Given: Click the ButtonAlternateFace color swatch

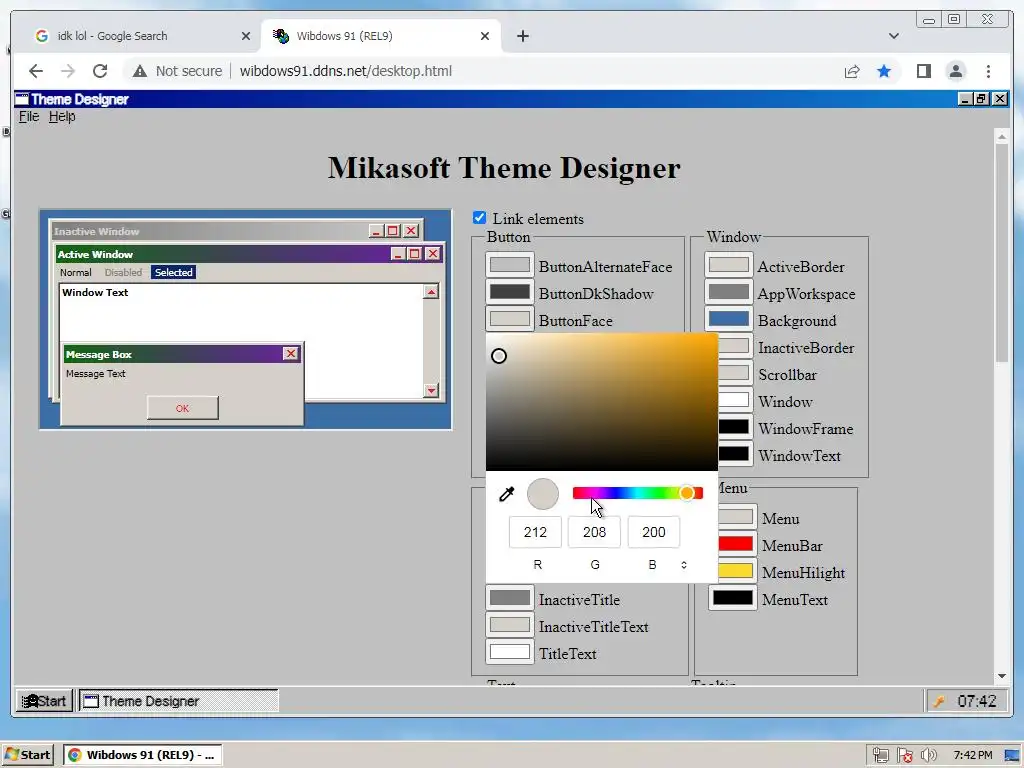Looking at the screenshot, I should point(509,265).
